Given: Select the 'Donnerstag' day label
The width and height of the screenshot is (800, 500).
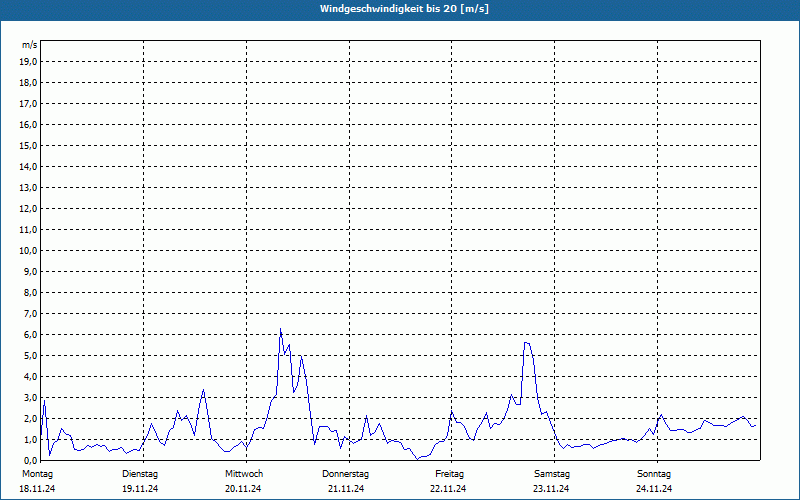Looking at the screenshot, I should click(x=346, y=473).
